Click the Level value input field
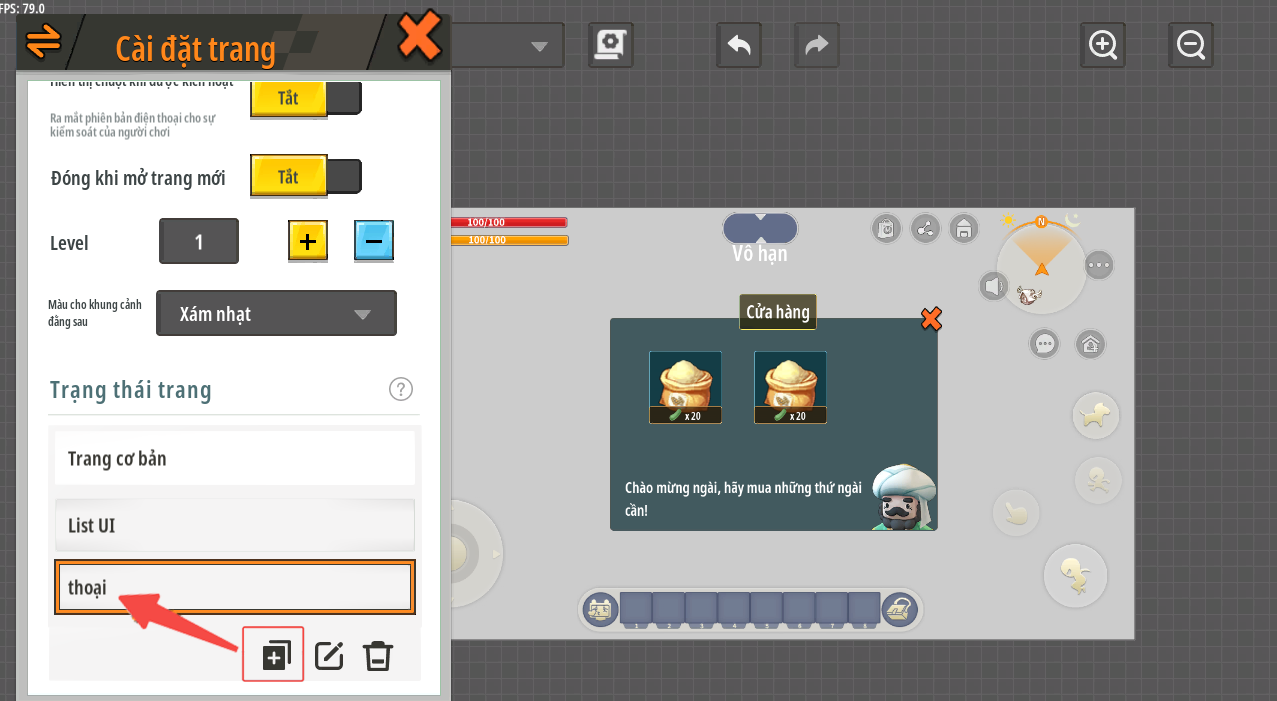 click(x=199, y=242)
